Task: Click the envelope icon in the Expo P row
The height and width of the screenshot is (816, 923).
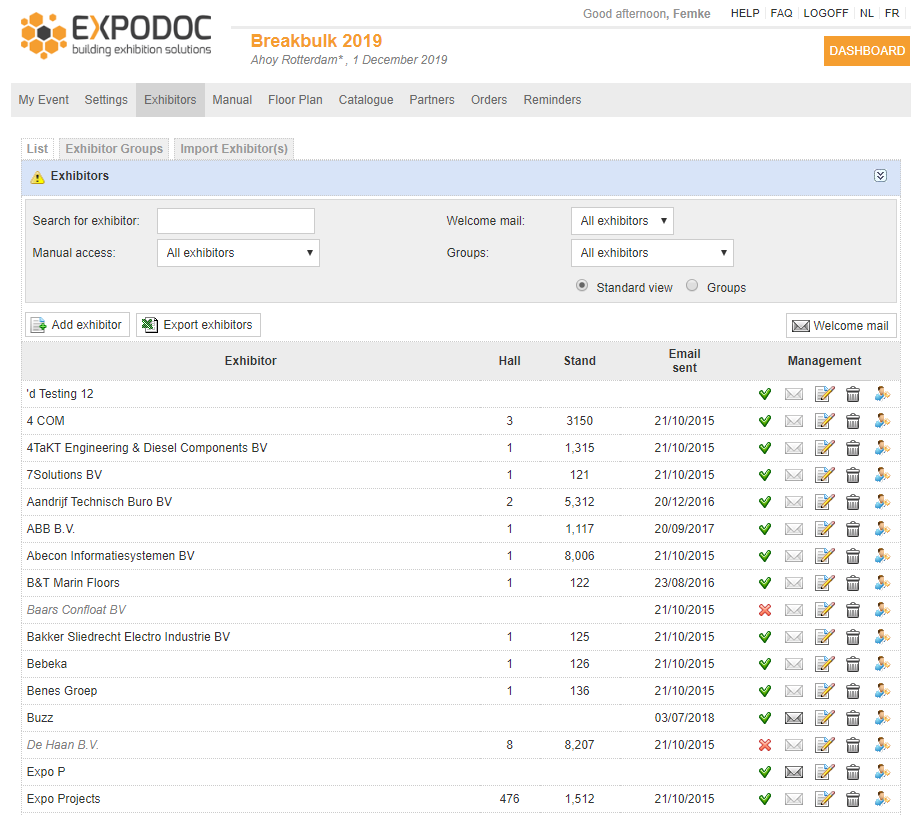Action: coord(793,772)
